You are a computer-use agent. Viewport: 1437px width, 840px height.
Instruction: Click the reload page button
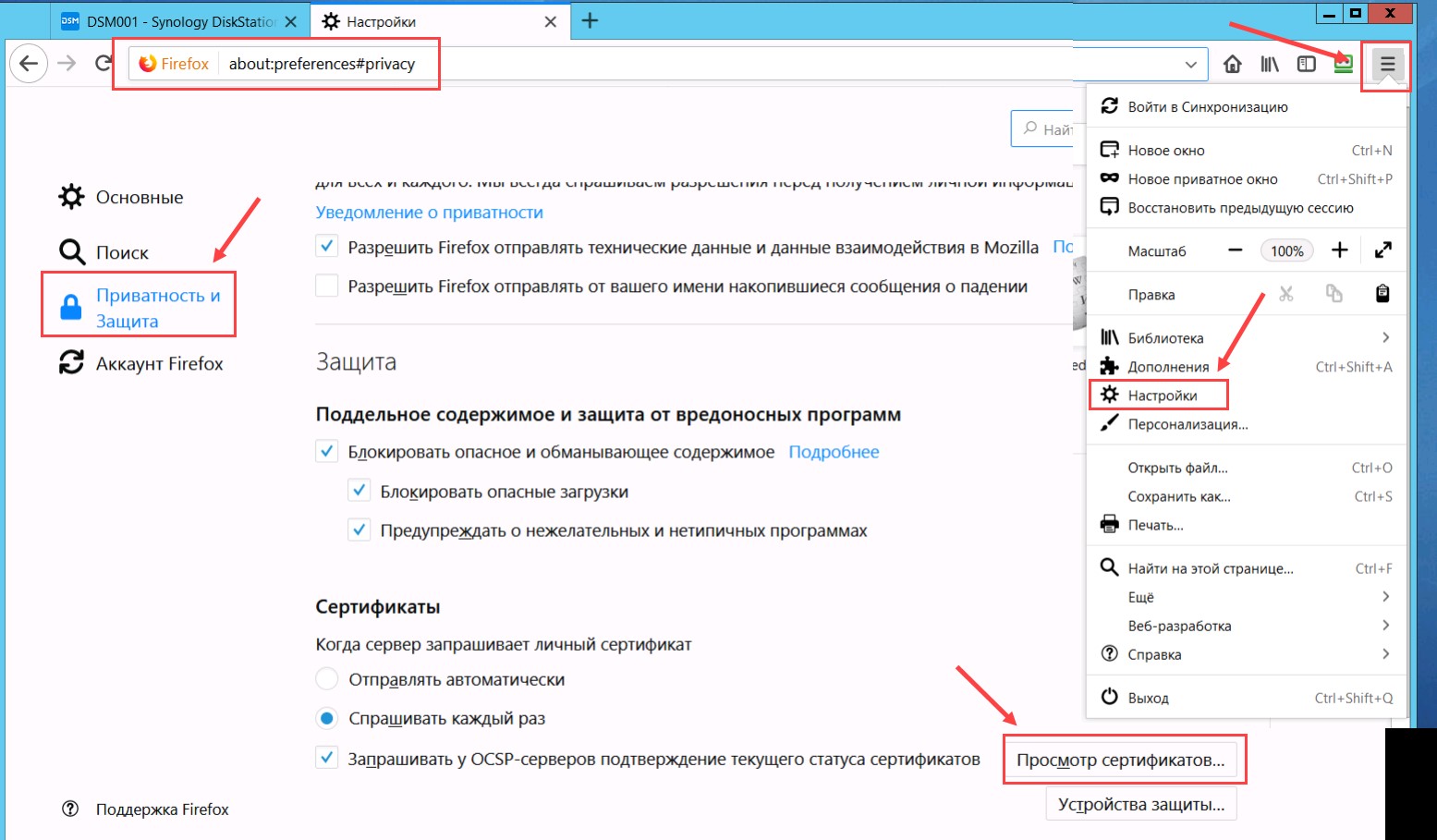104,64
